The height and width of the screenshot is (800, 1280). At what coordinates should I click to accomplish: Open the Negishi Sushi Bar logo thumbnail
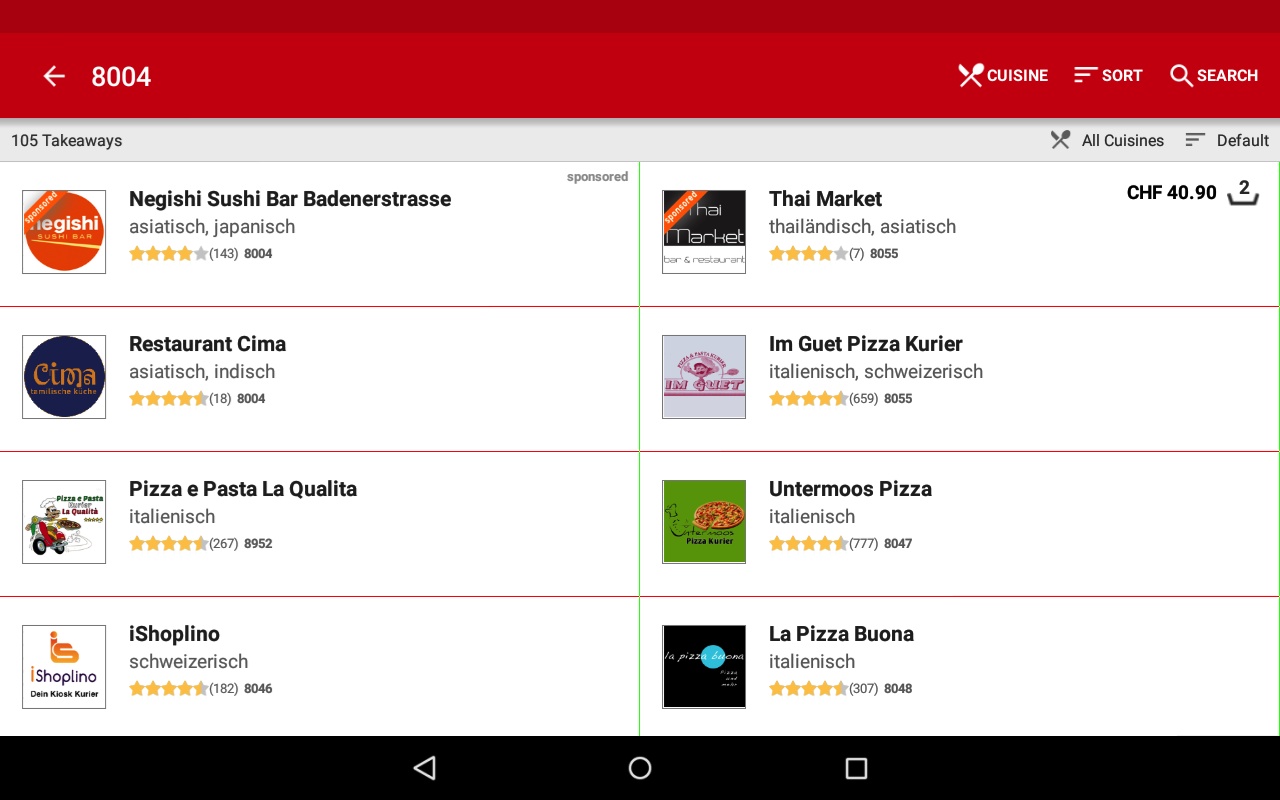(64, 232)
